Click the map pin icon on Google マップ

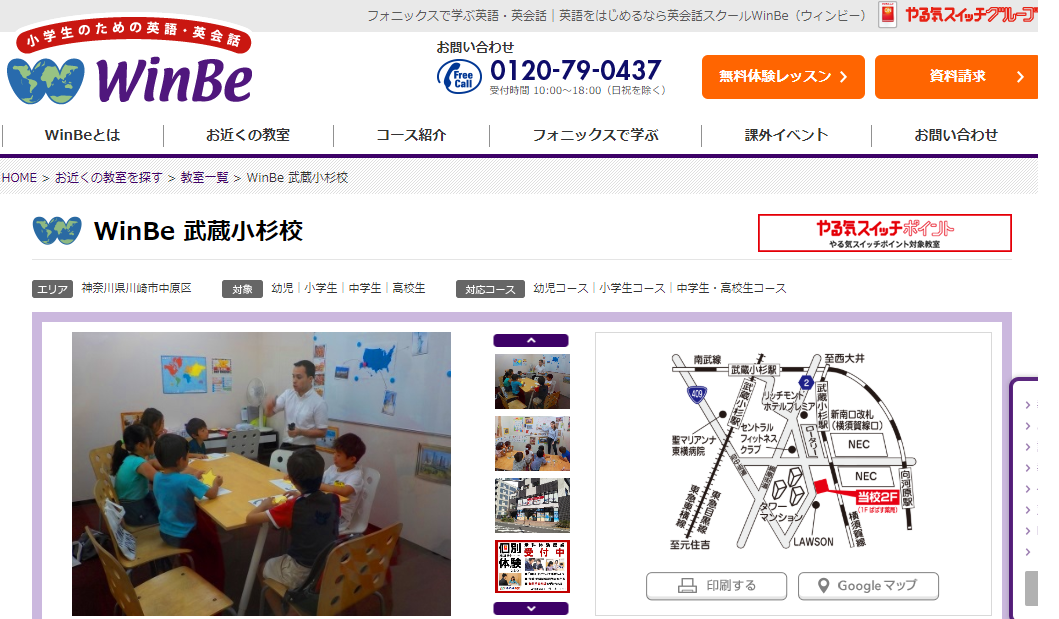click(823, 586)
